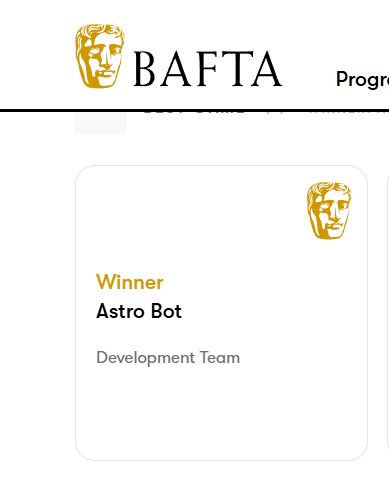The height and width of the screenshot is (480, 389).
Task: Open the "Astro Bot" winner title
Action: coord(139,311)
